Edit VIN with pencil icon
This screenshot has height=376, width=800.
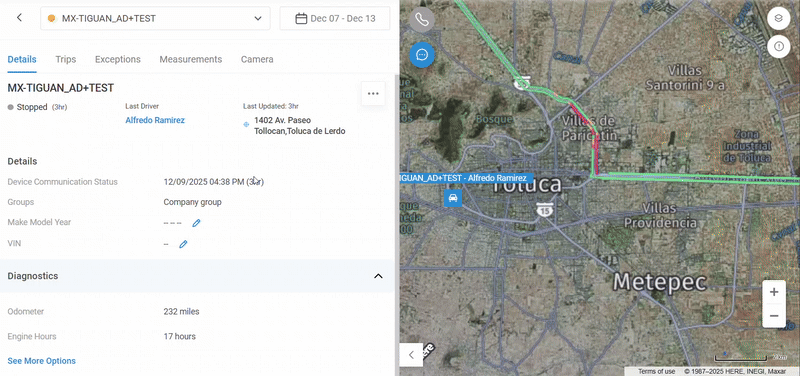(183, 244)
